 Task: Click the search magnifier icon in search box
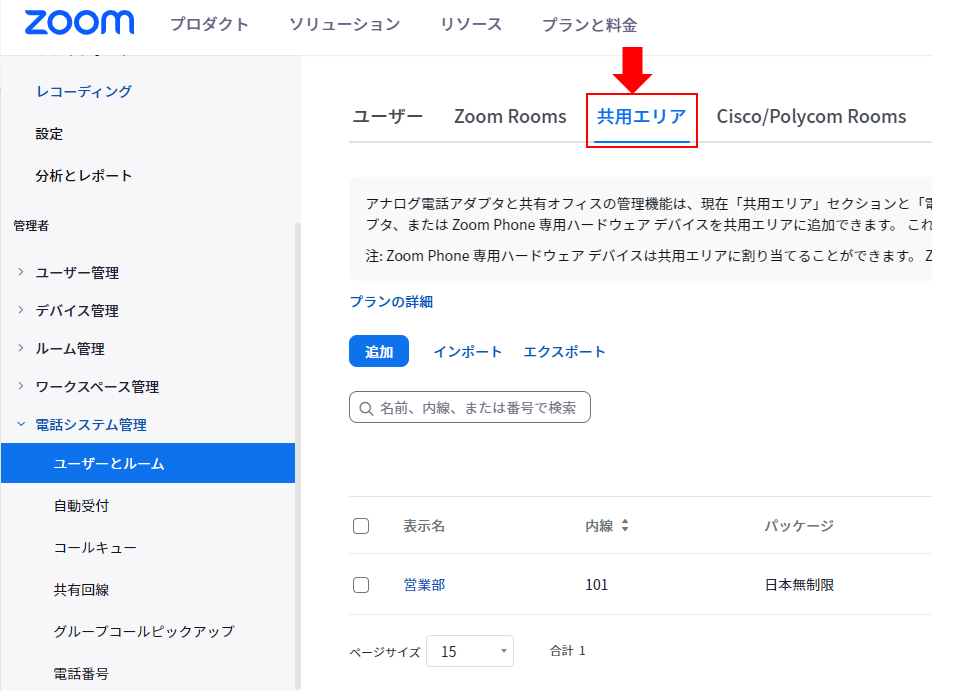[x=366, y=409]
